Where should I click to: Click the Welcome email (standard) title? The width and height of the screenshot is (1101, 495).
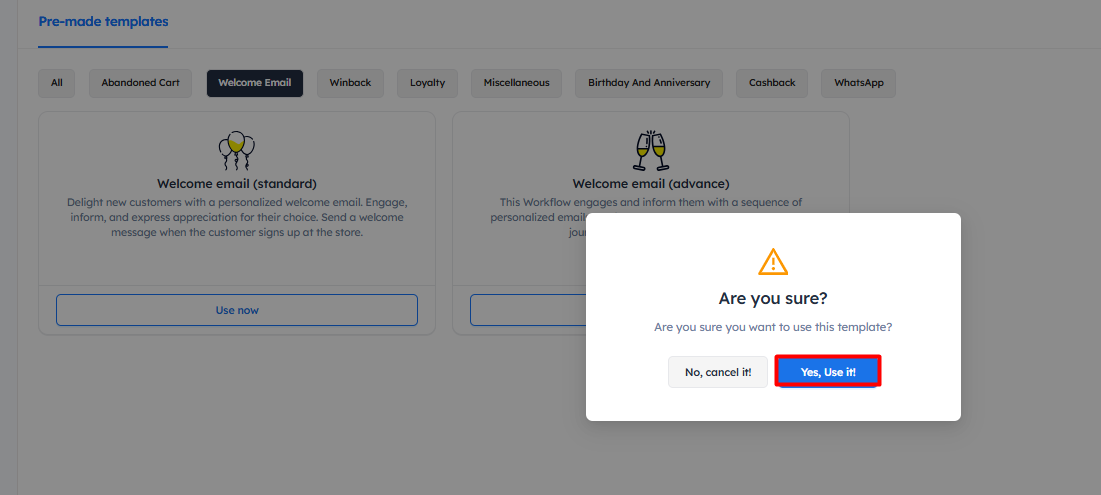point(237,184)
